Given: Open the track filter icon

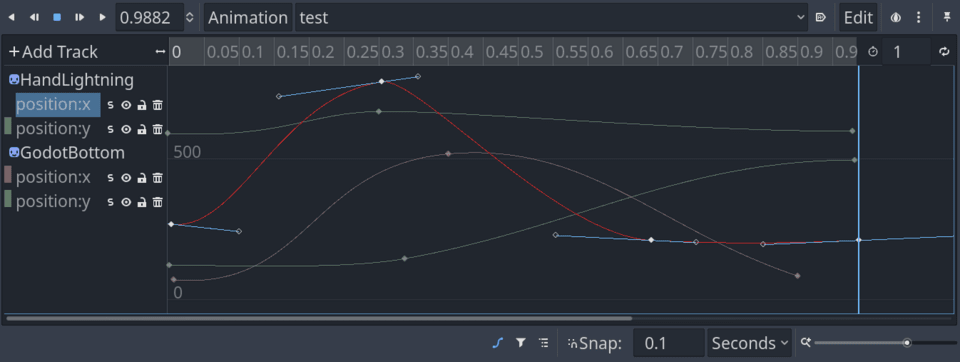Looking at the screenshot, I should [520, 343].
